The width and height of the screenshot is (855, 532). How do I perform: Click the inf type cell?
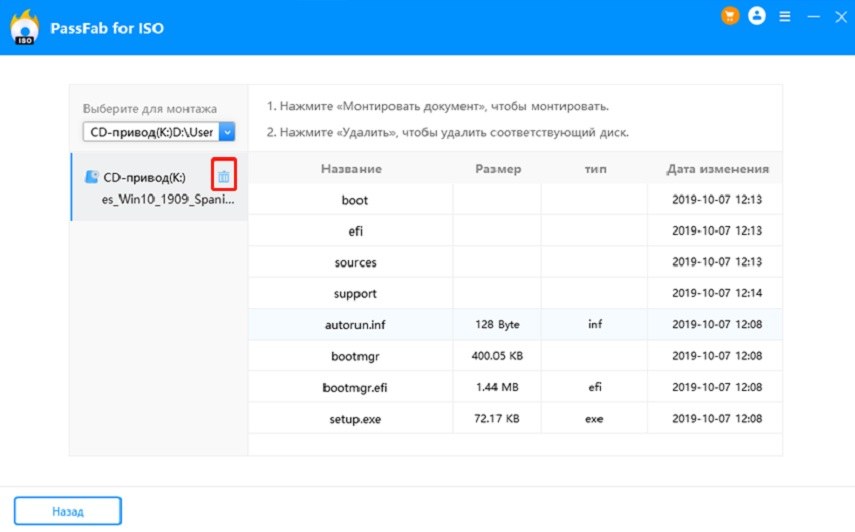tap(595, 324)
